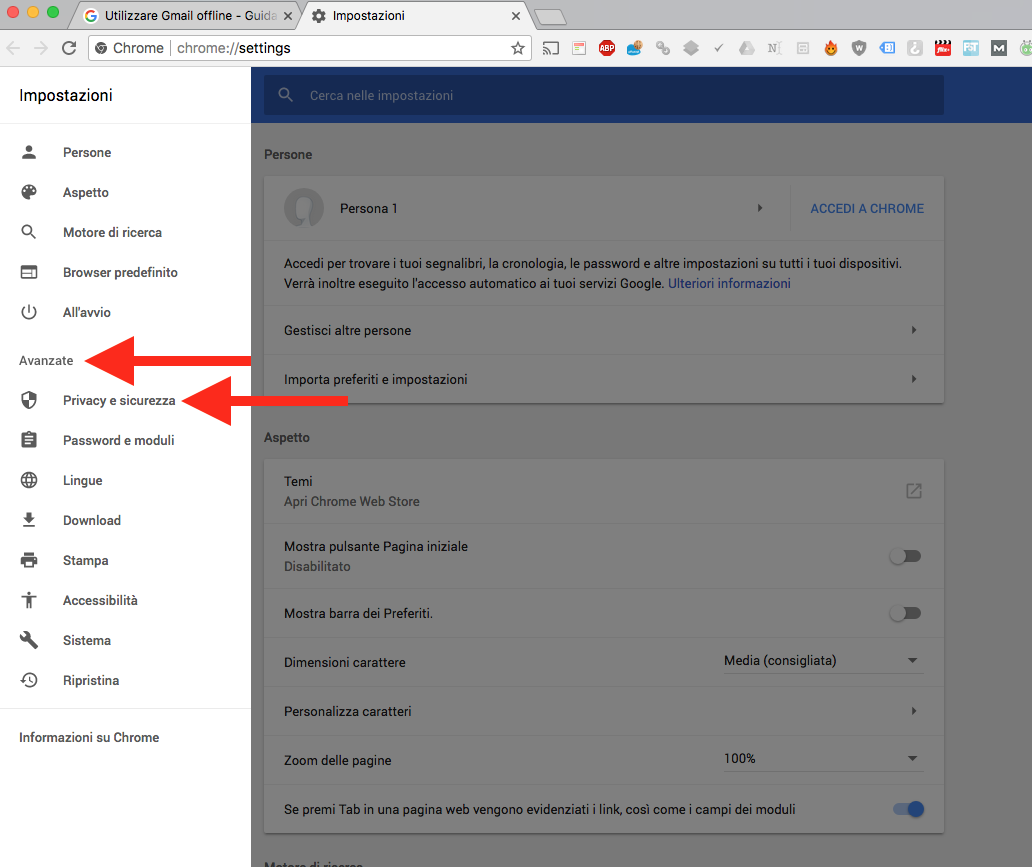Click Temi Apri Chrome Web Store row
The height and width of the screenshot is (867, 1032).
point(604,491)
